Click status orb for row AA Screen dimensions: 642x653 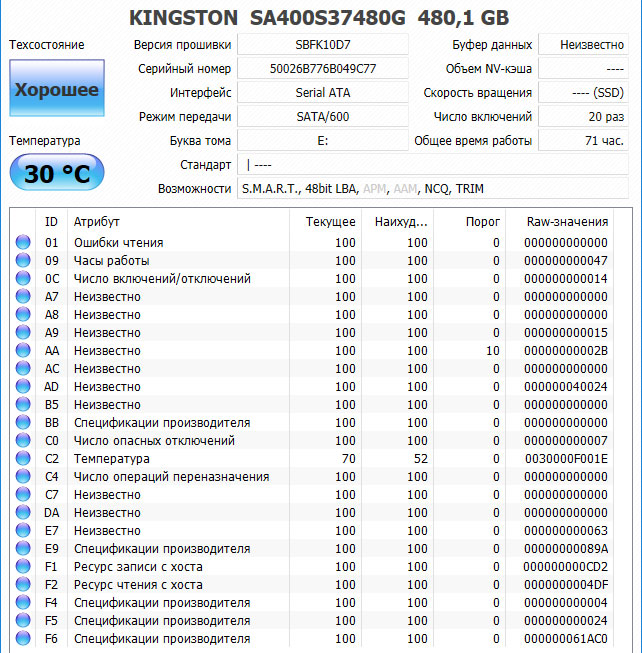click(x=23, y=350)
